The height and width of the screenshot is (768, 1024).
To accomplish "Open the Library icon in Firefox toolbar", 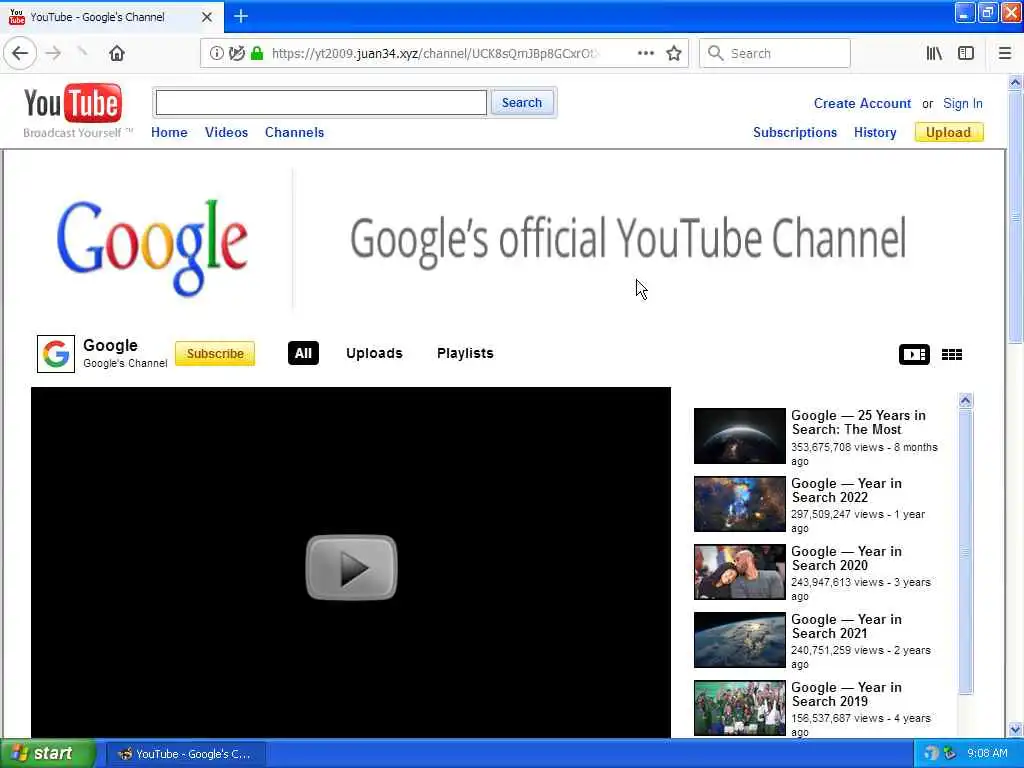I will [934, 53].
